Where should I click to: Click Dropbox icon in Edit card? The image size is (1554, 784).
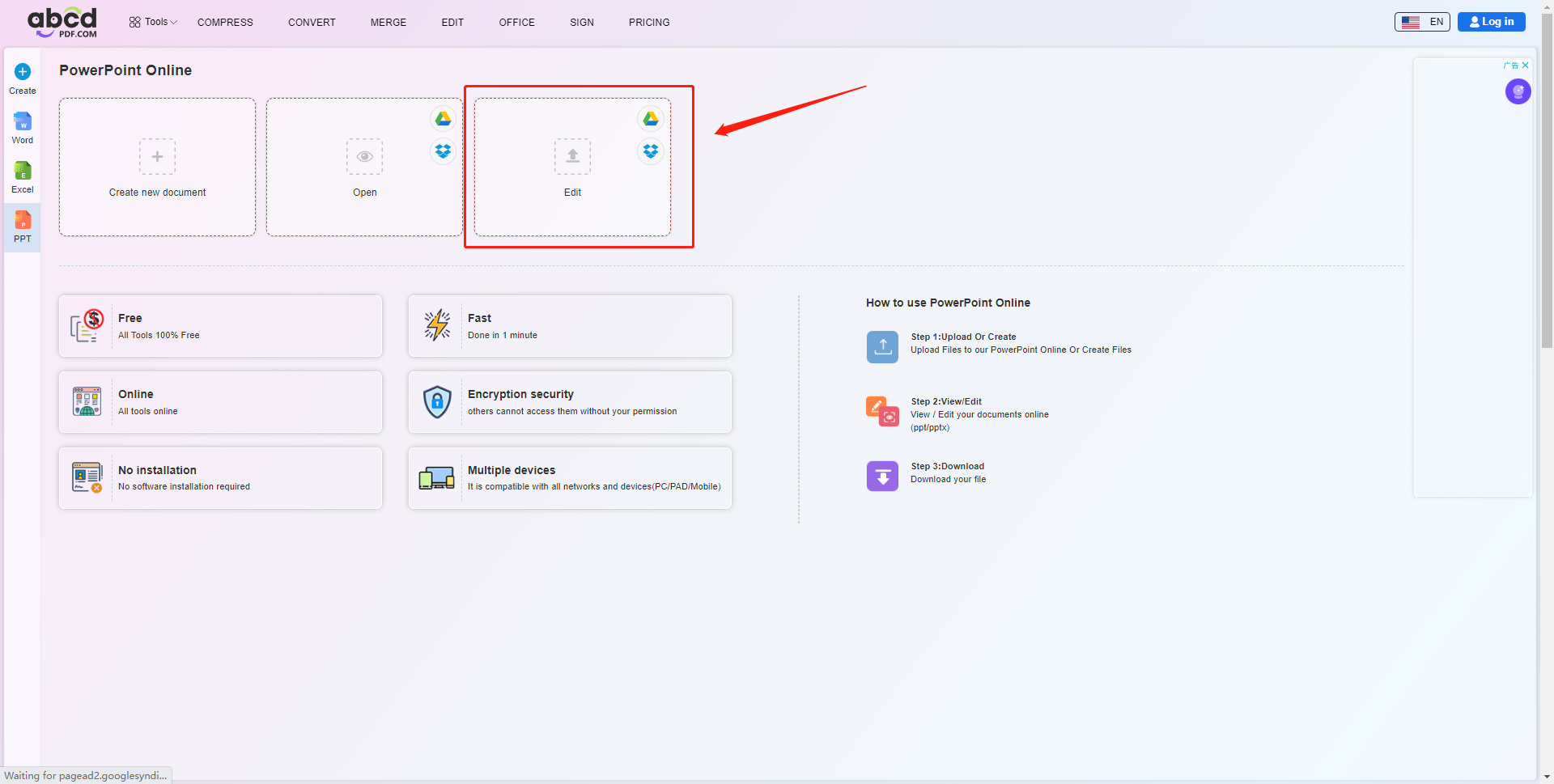[x=651, y=151]
